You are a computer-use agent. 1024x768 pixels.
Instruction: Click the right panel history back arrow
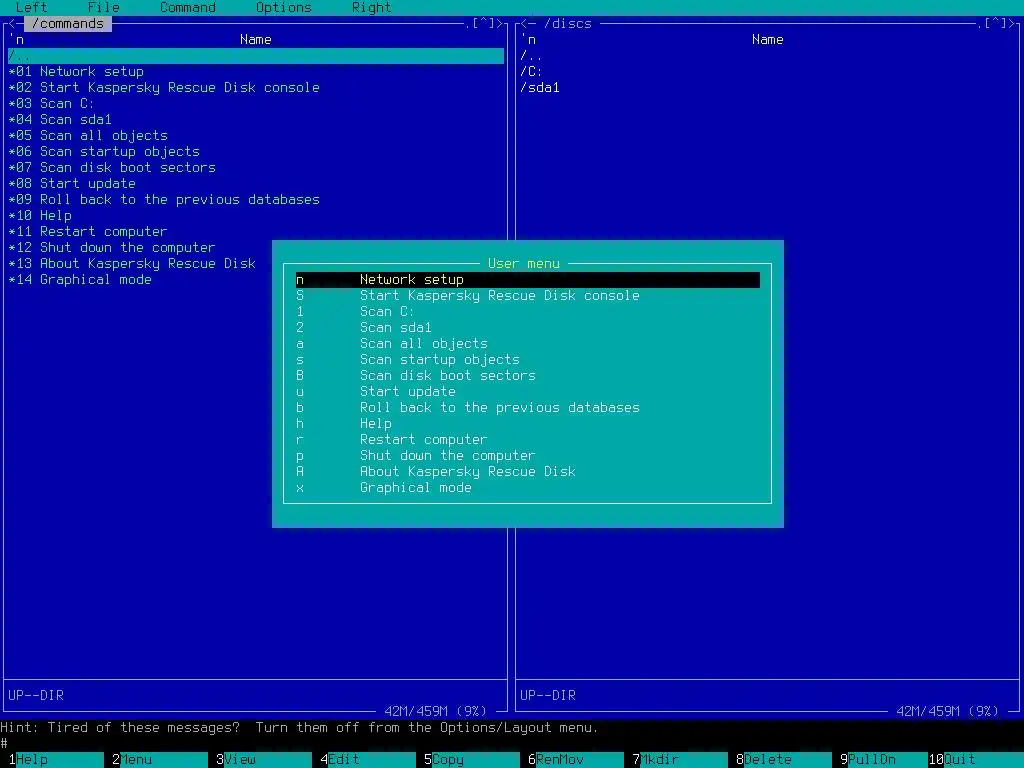pyautogui.click(x=524, y=24)
